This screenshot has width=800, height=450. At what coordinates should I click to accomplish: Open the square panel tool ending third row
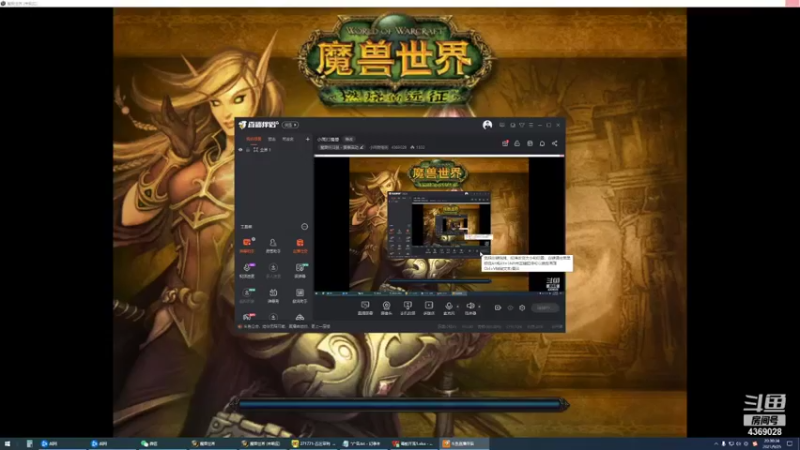[x=300, y=295]
